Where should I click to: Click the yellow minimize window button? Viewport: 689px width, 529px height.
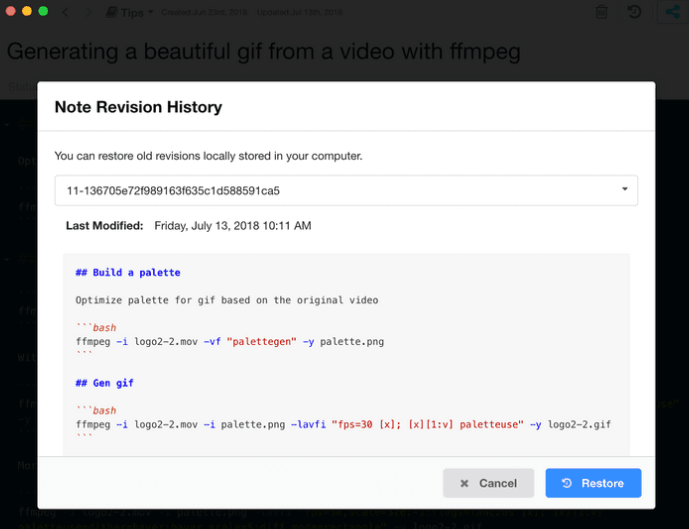coord(27,11)
